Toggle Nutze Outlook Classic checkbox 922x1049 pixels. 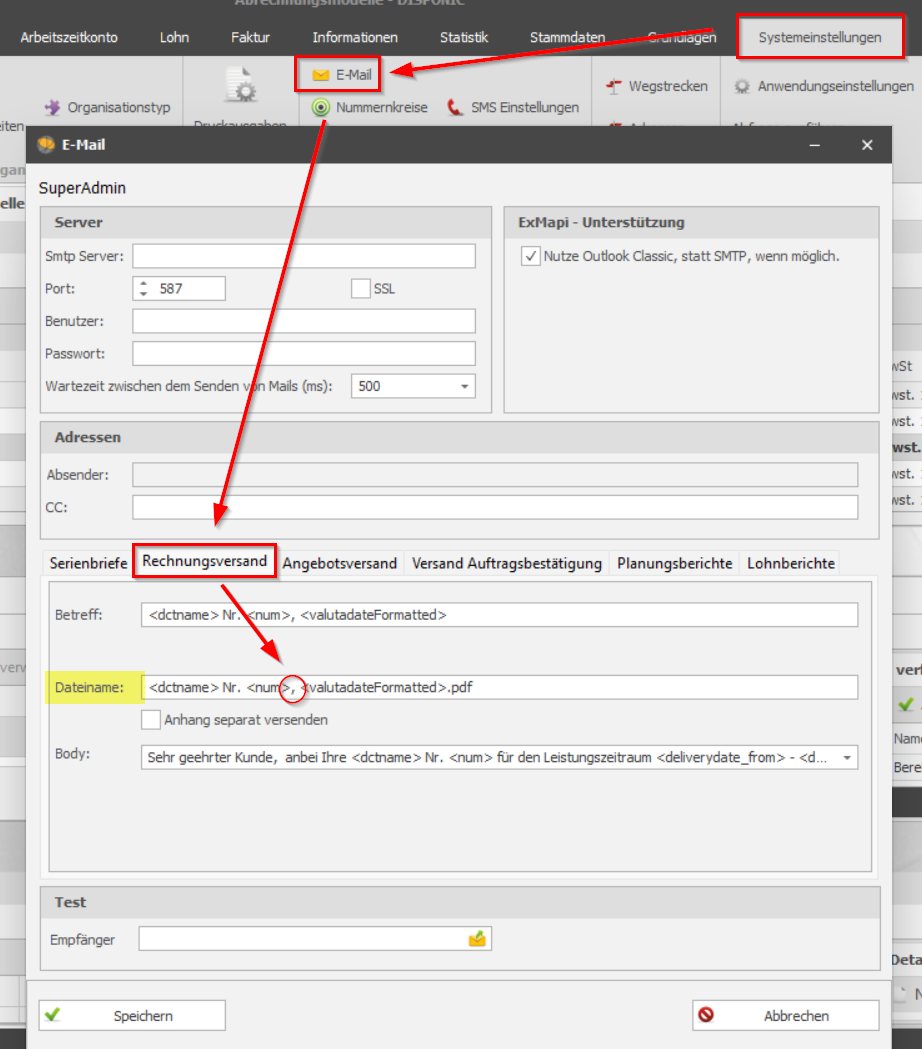coord(531,256)
